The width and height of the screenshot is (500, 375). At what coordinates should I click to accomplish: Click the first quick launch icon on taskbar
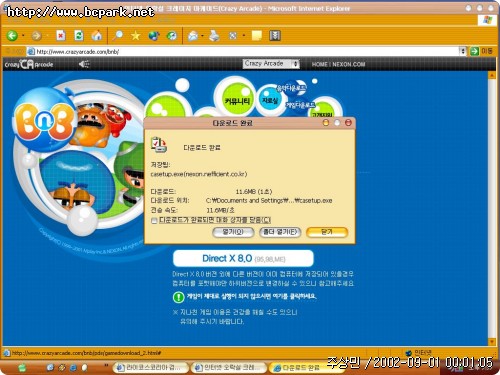pyautogui.click(x=50, y=367)
